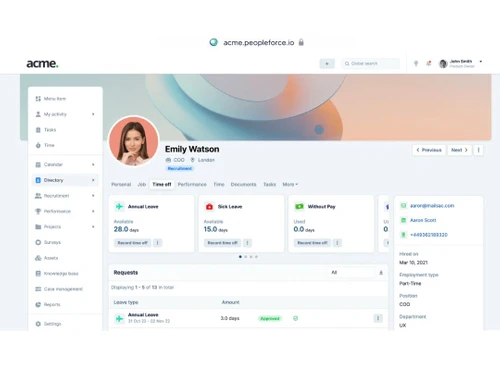Download requests with export icon

click(x=381, y=273)
